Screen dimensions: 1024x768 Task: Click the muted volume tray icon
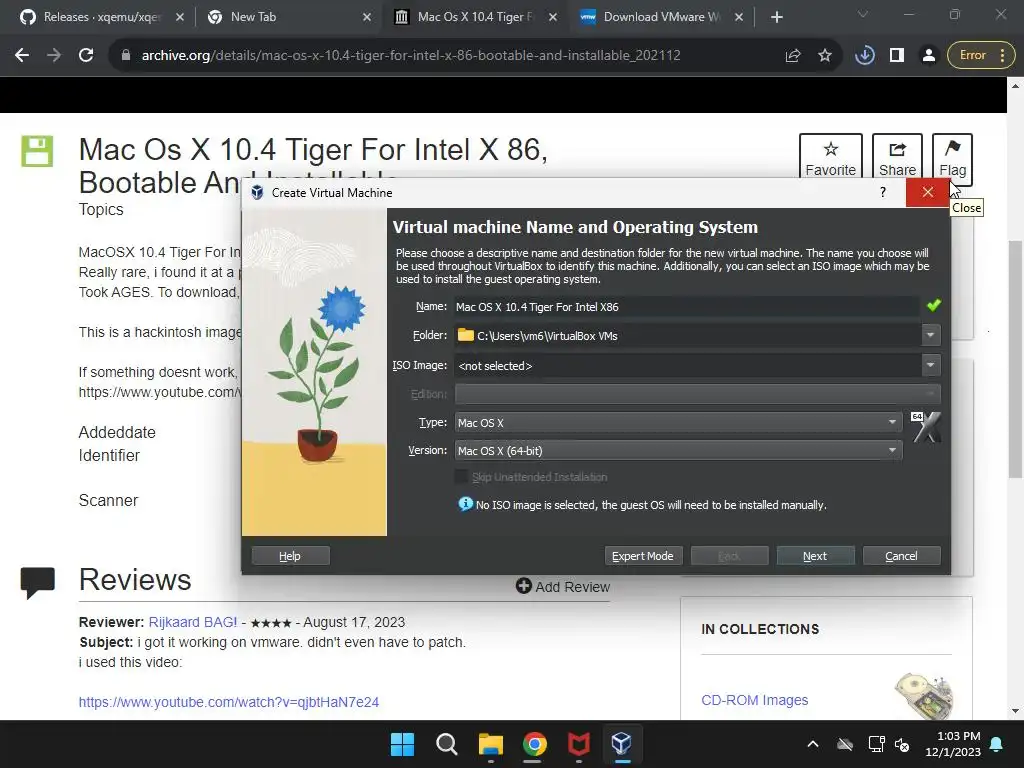(x=902, y=744)
